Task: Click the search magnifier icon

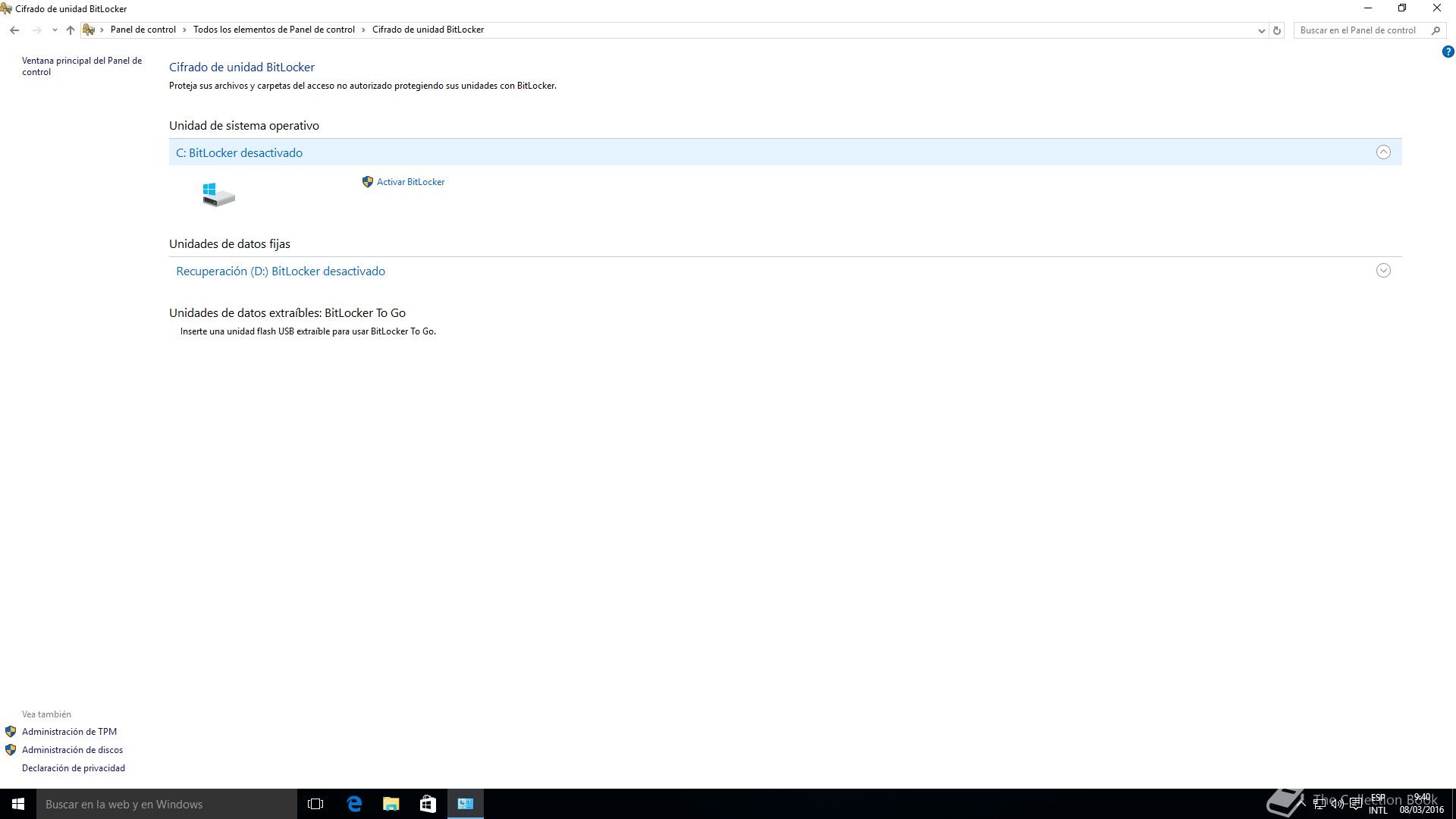Action: (1436, 30)
